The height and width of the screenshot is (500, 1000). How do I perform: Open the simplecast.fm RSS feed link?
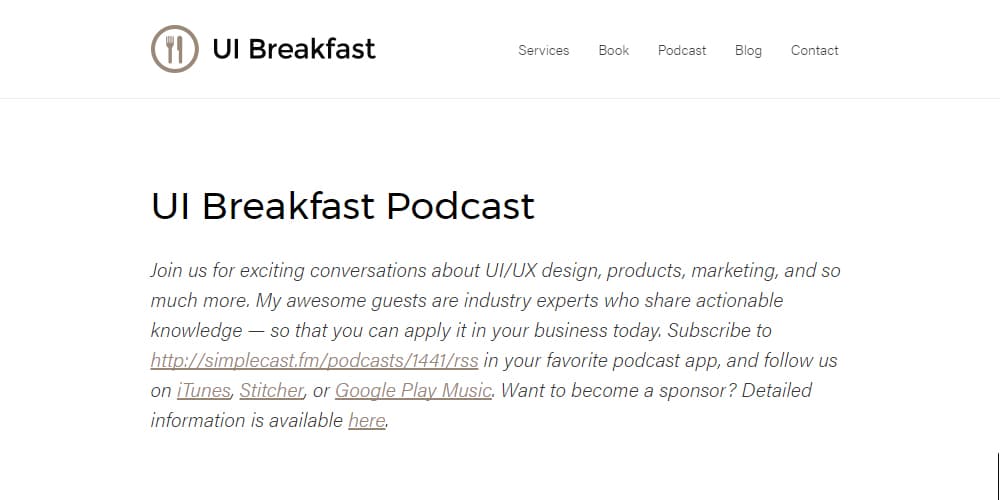point(314,361)
